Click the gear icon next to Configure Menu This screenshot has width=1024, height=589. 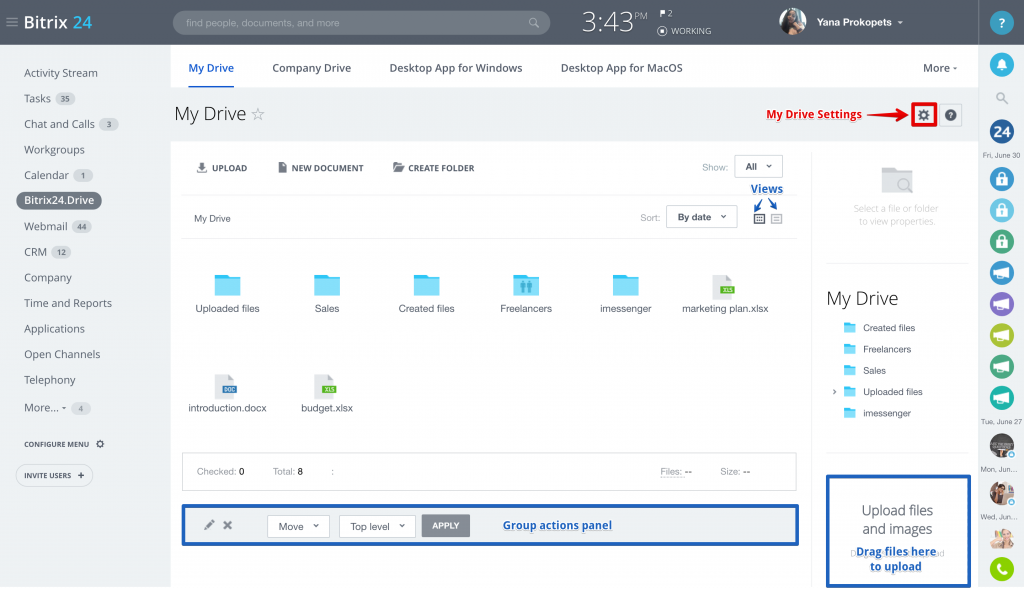[x=100, y=444]
